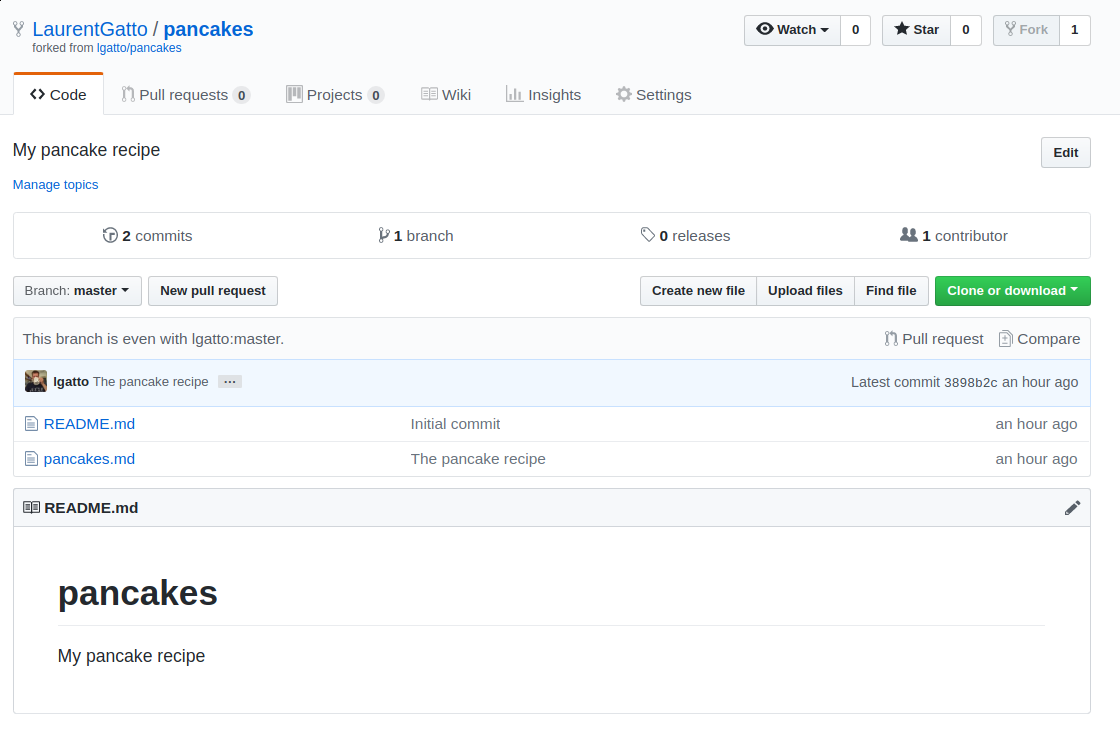Click the Create new file button
1120x732 pixels.
697,290
